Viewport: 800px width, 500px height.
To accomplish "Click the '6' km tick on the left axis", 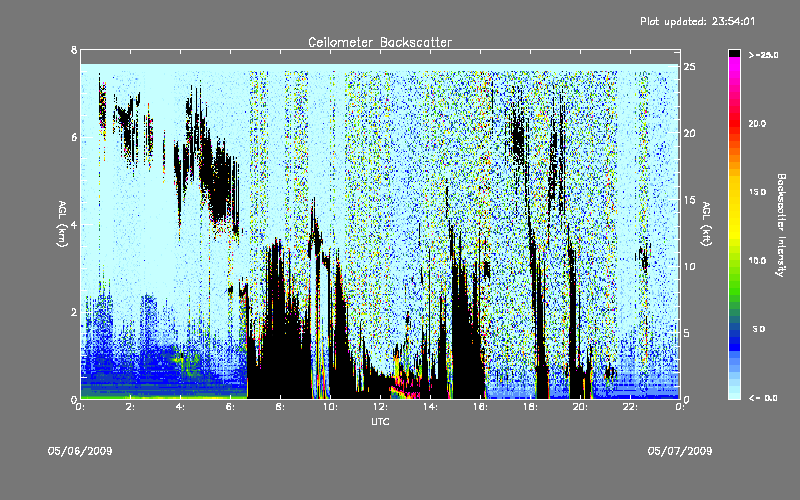I will tap(74, 137).
